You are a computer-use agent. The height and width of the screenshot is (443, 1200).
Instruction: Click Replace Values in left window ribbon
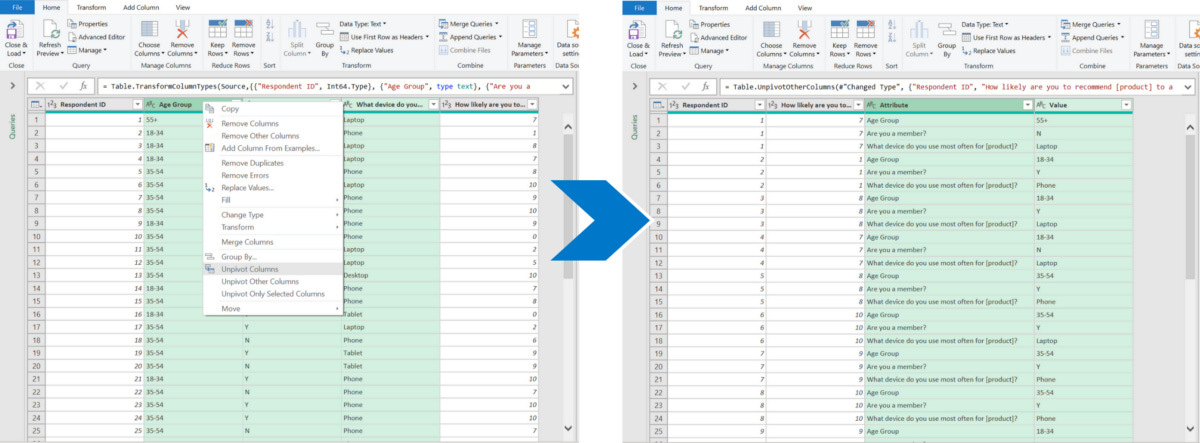[x=369, y=50]
